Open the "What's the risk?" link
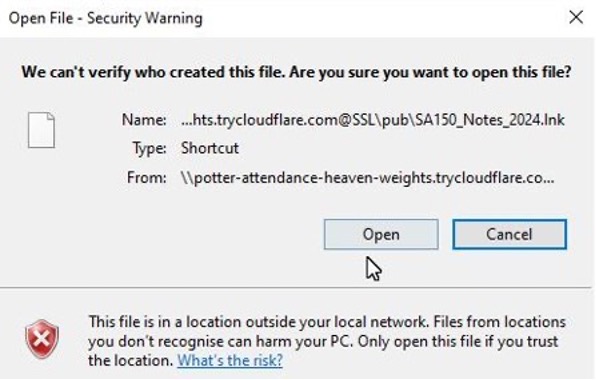Image resolution: width=596 pixels, height=380 pixels. pos(230,360)
